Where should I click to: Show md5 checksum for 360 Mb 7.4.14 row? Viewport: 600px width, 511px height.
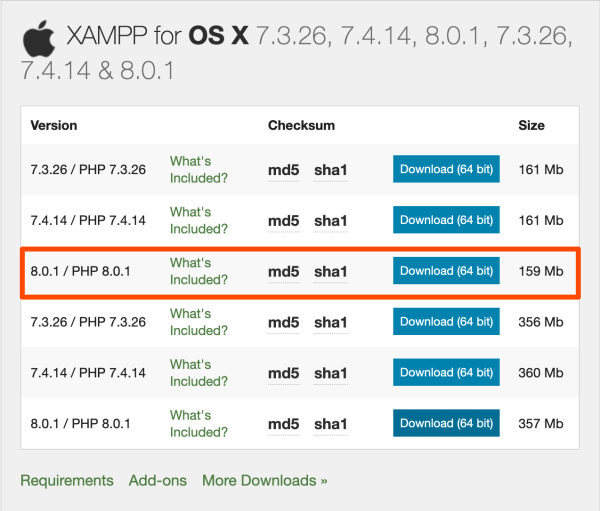click(x=284, y=374)
